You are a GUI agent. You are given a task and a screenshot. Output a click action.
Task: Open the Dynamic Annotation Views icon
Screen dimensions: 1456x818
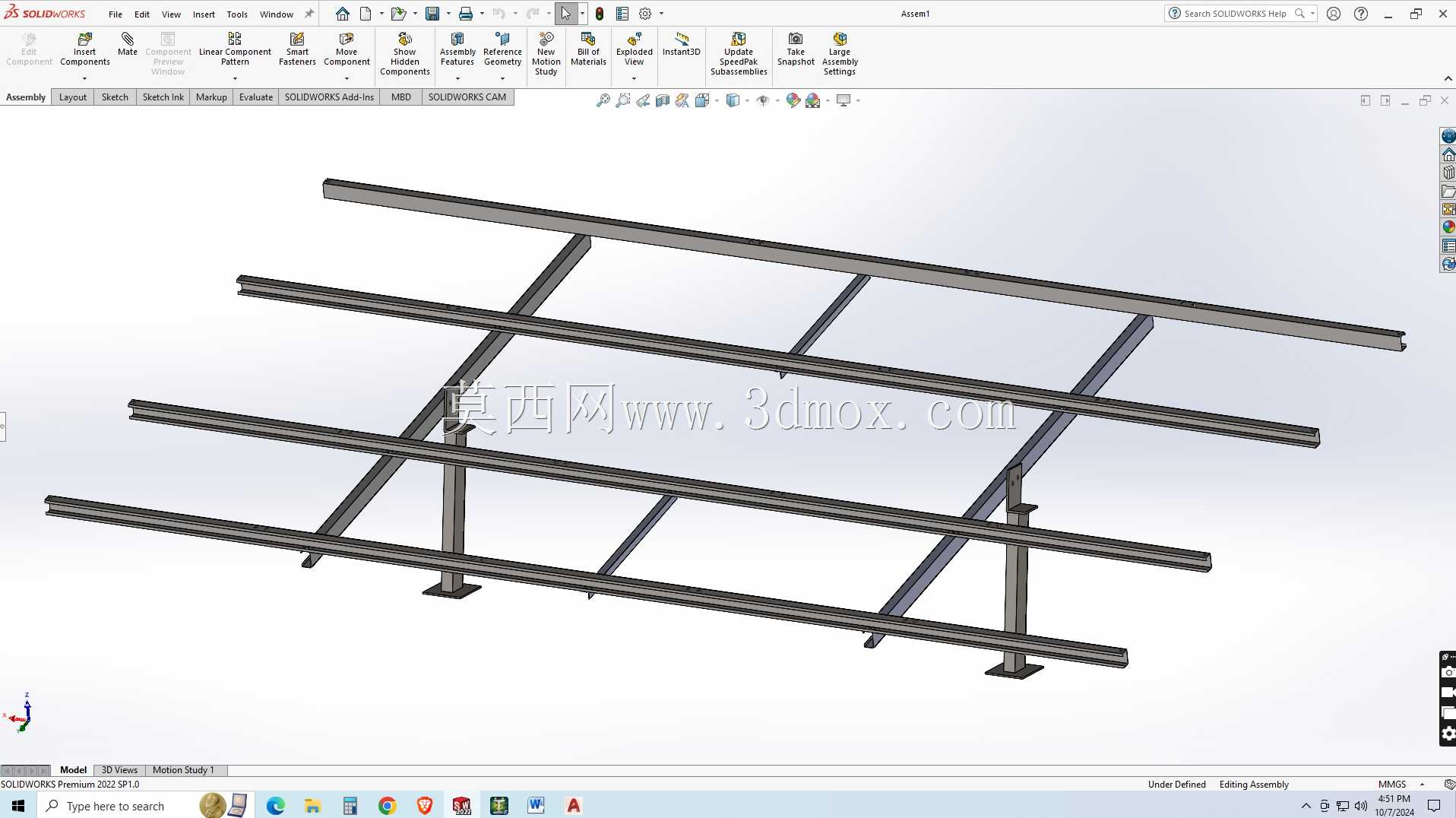pyautogui.click(x=682, y=100)
